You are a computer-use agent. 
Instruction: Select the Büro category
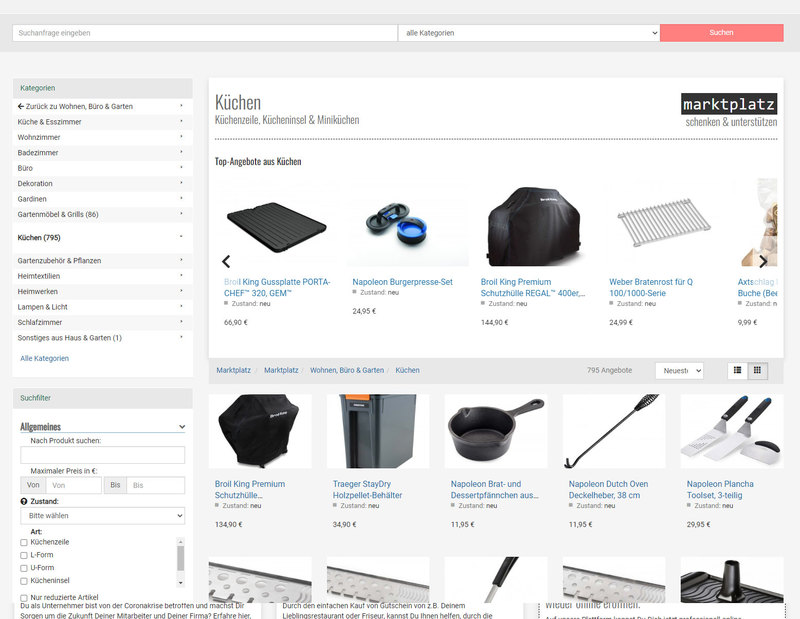[x=25, y=168]
